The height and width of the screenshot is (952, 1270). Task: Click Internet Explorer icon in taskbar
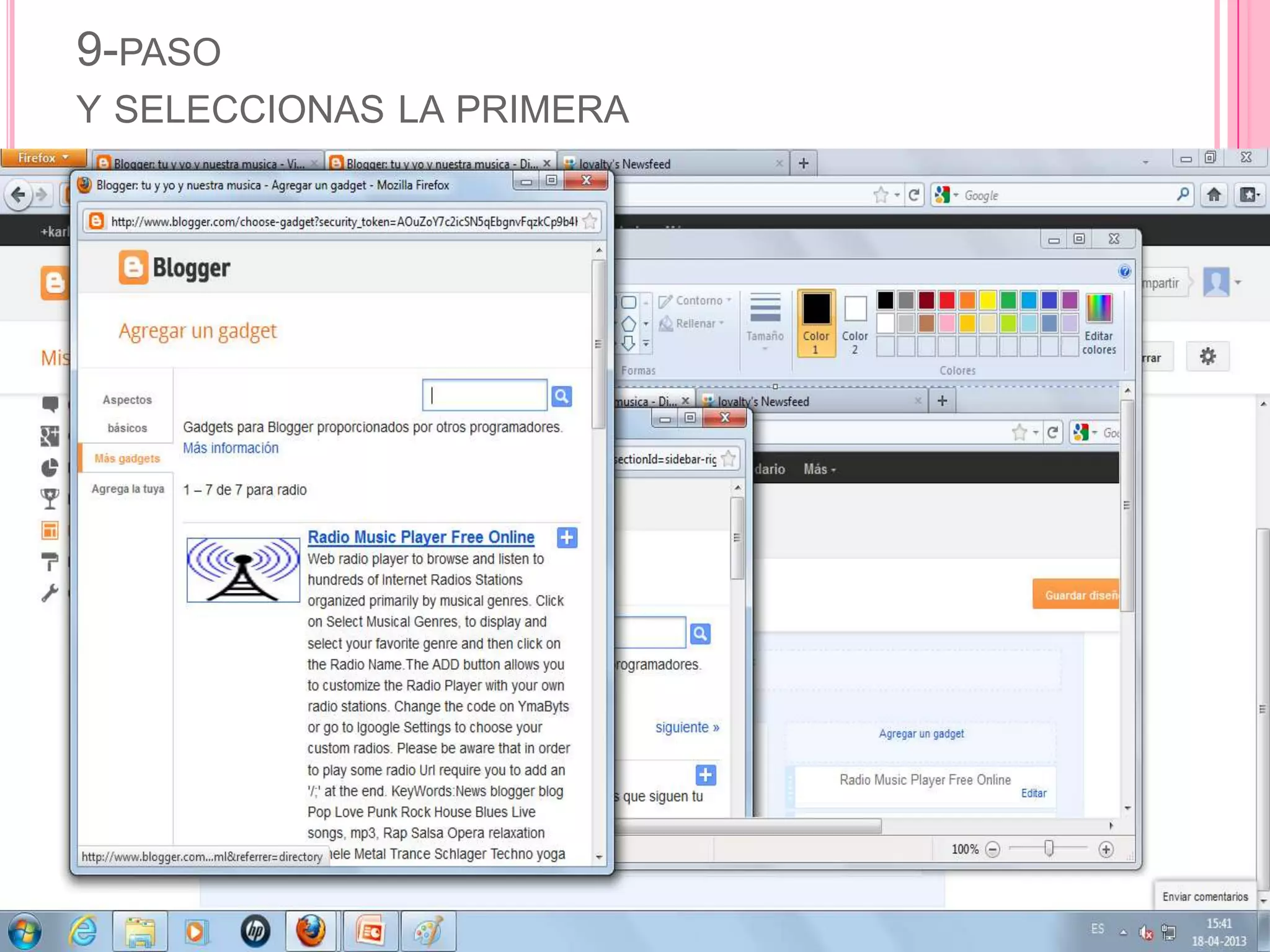(x=82, y=932)
